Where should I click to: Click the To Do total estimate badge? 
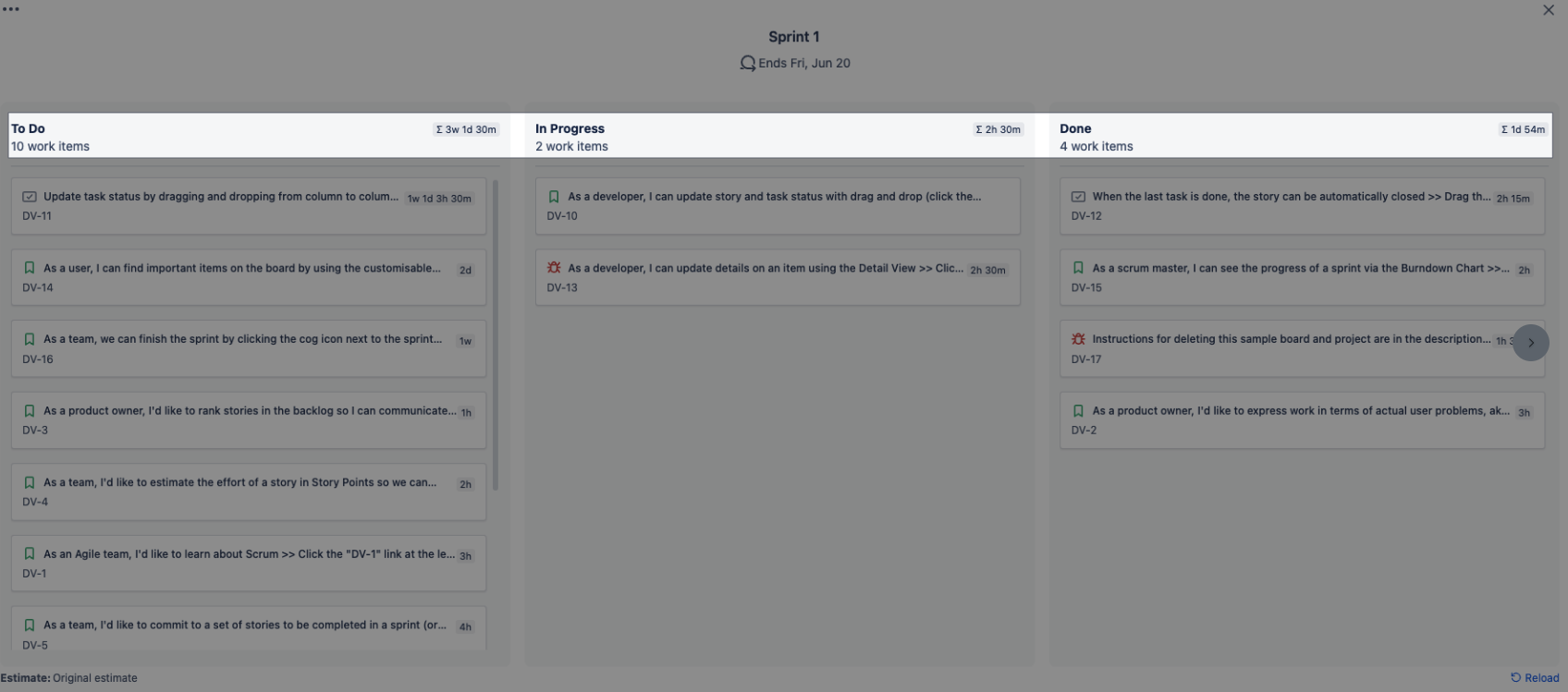click(466, 129)
